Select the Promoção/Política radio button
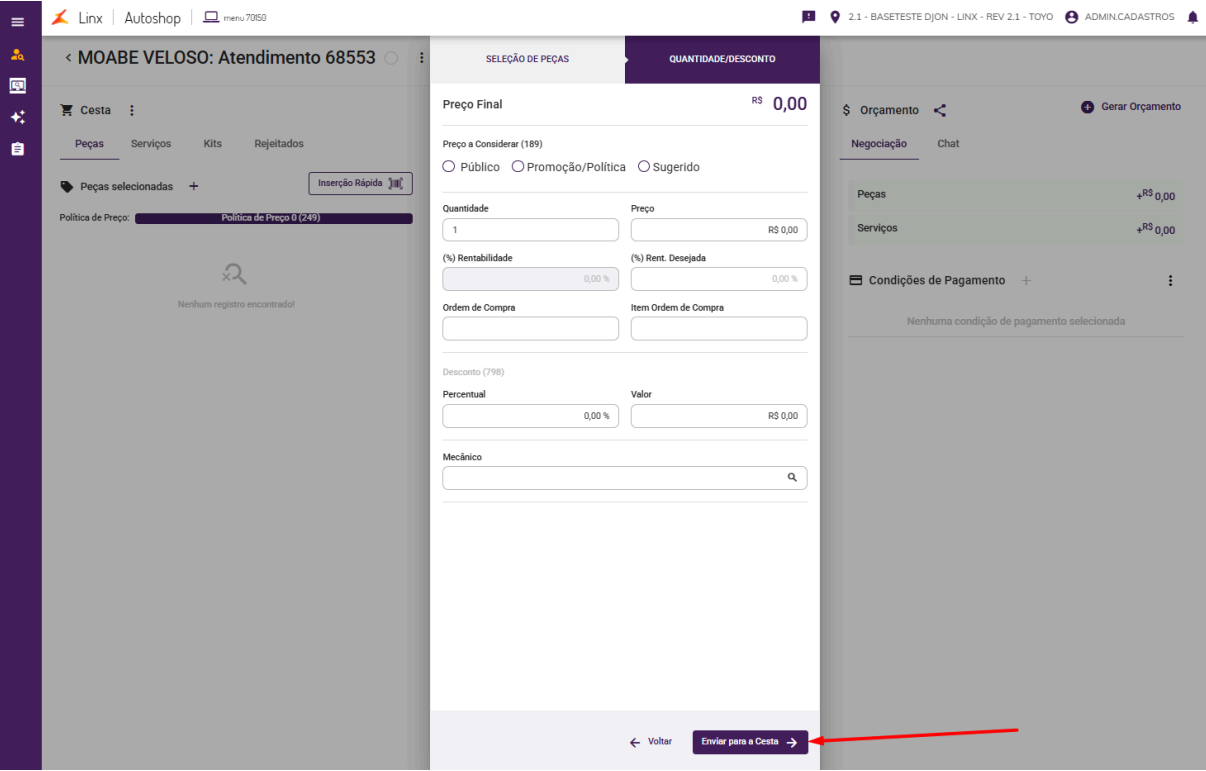 pos(518,167)
